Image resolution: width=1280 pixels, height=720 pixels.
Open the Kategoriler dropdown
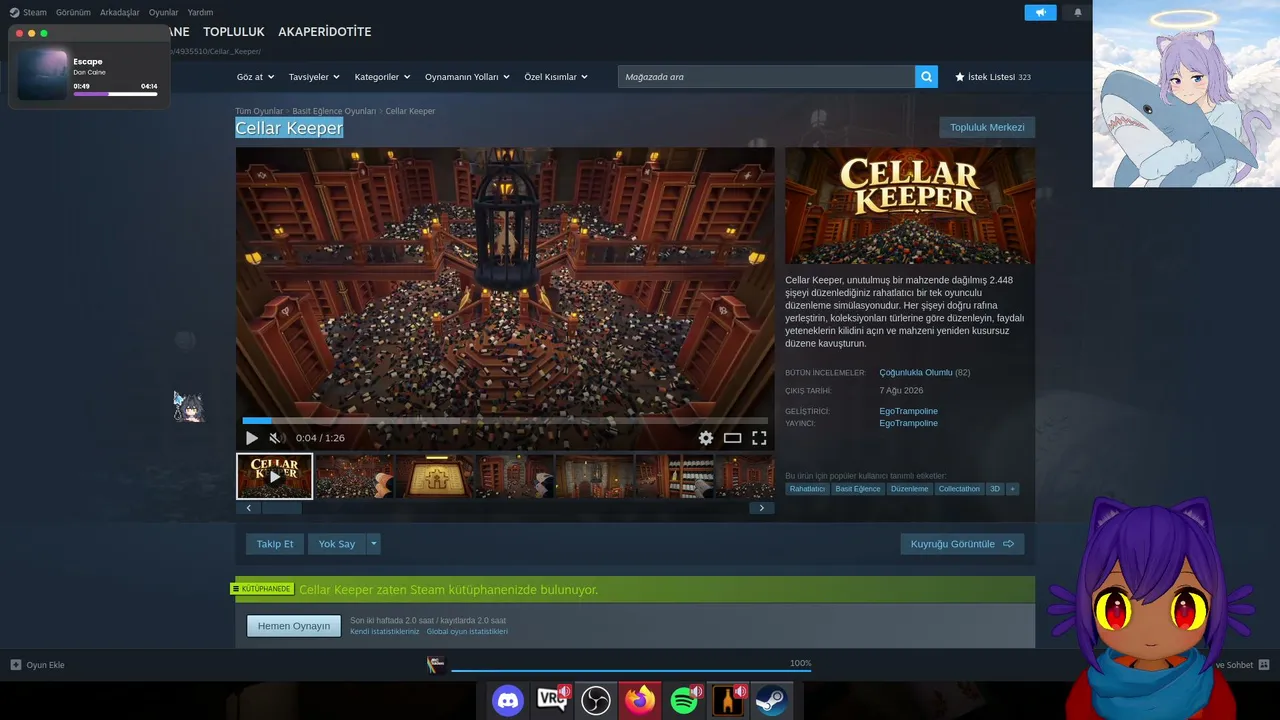pos(382,77)
